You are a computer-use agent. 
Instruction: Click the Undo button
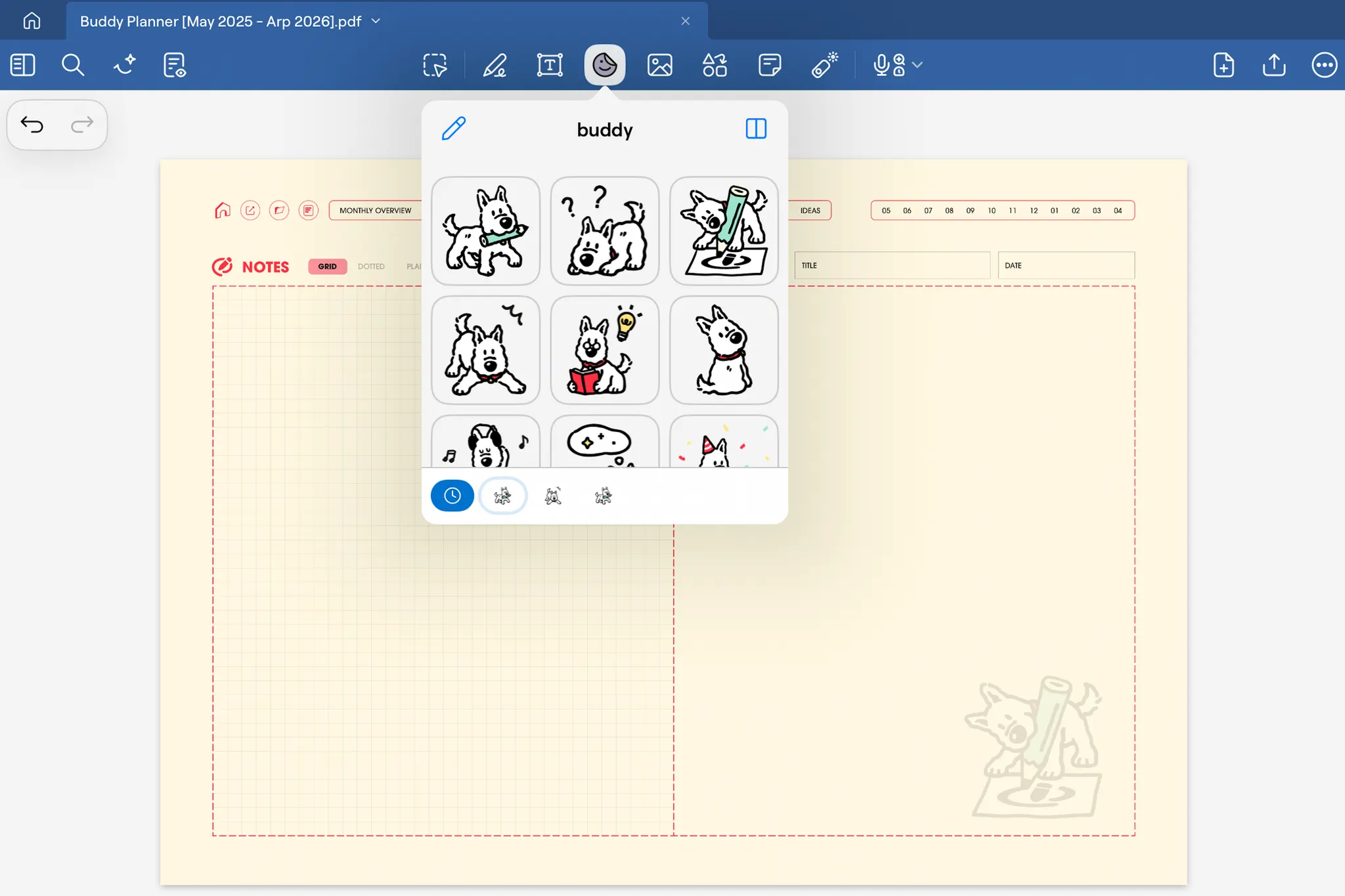32,124
